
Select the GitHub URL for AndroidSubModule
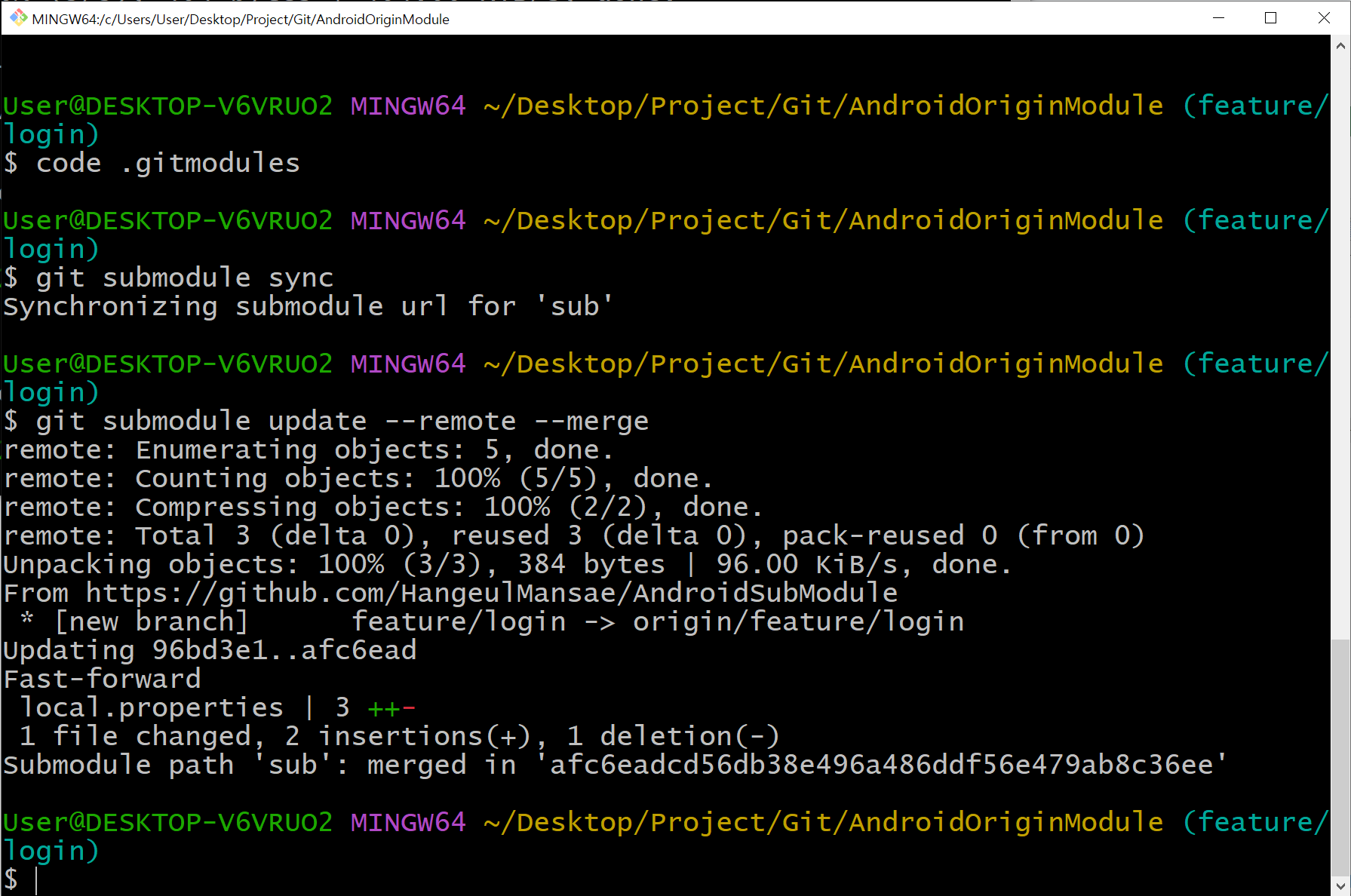490,593
